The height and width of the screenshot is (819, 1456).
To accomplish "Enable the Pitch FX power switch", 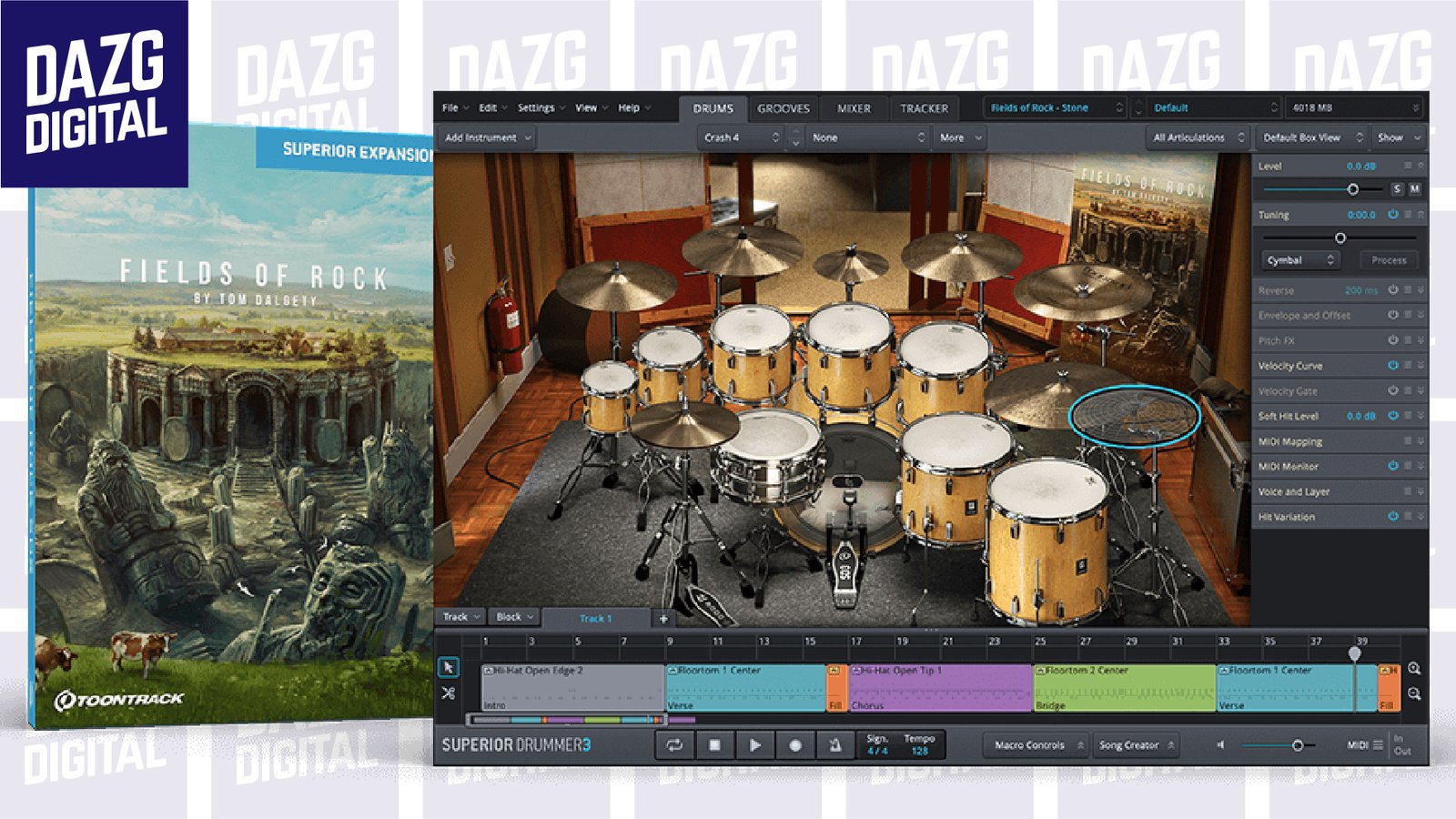I will [1393, 340].
